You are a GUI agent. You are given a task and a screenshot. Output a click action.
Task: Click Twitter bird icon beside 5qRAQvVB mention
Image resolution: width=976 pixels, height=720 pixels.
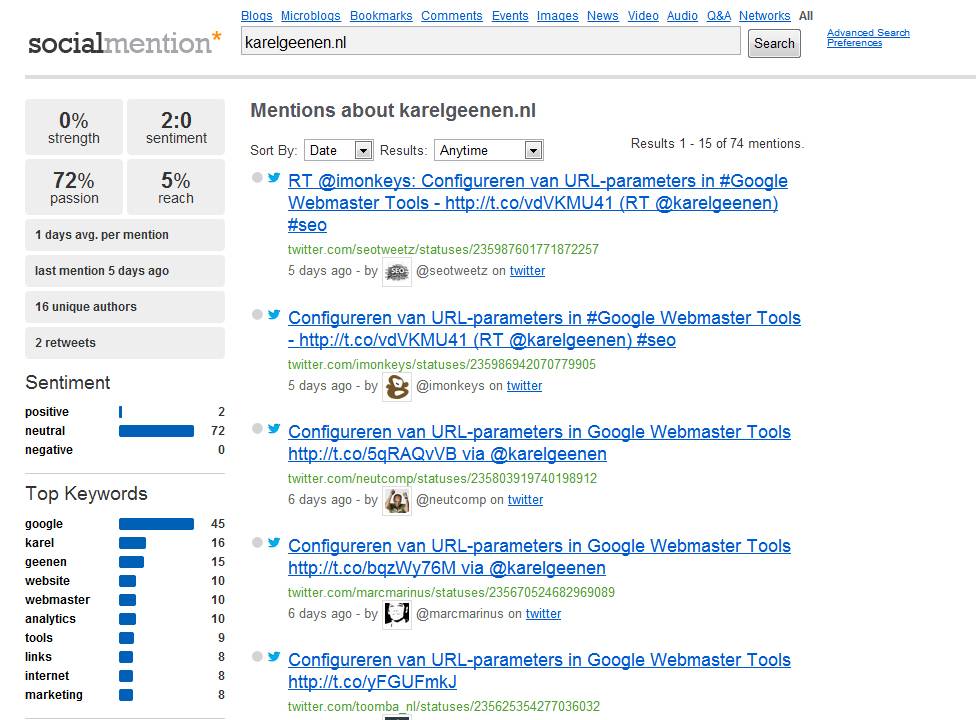(x=274, y=429)
